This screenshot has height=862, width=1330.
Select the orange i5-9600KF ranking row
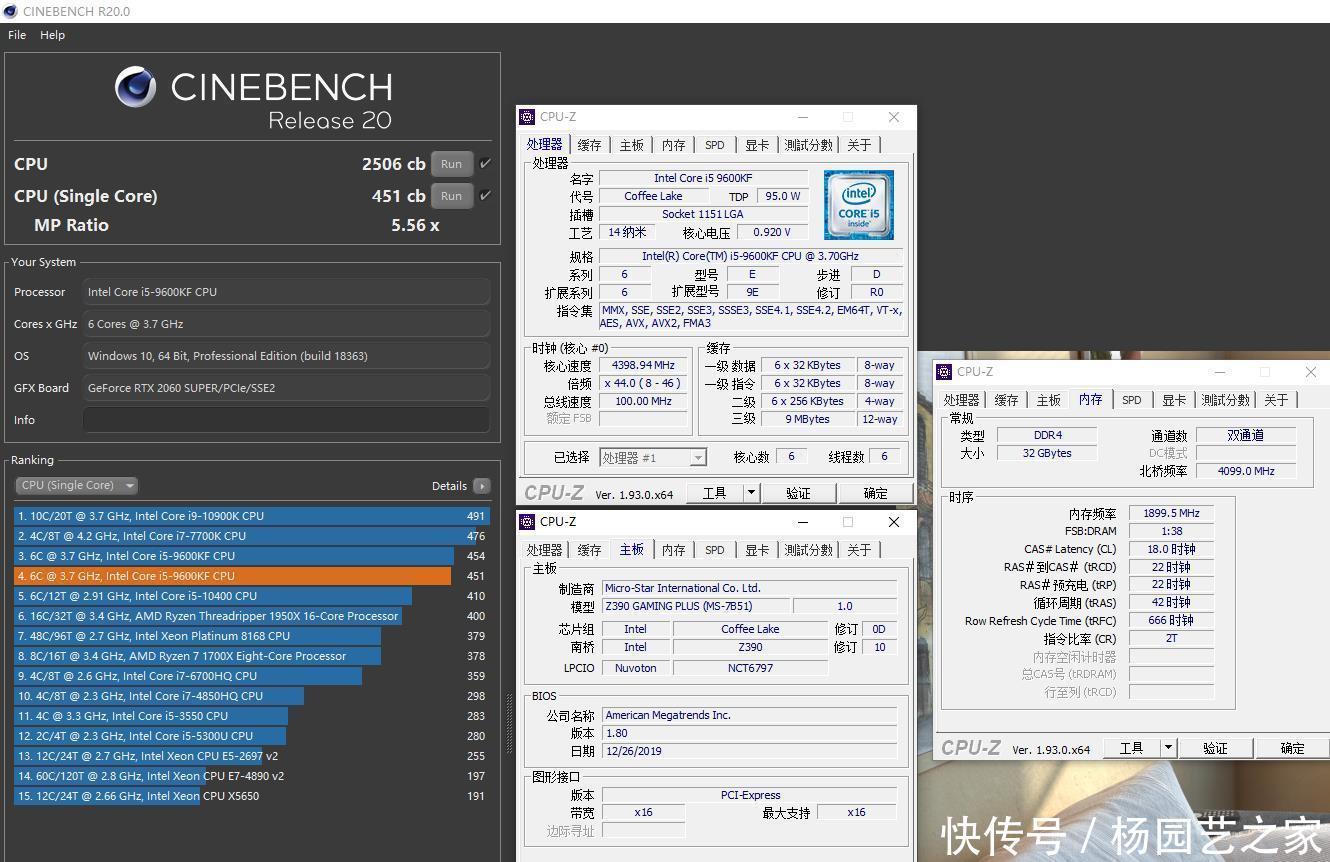(252, 576)
